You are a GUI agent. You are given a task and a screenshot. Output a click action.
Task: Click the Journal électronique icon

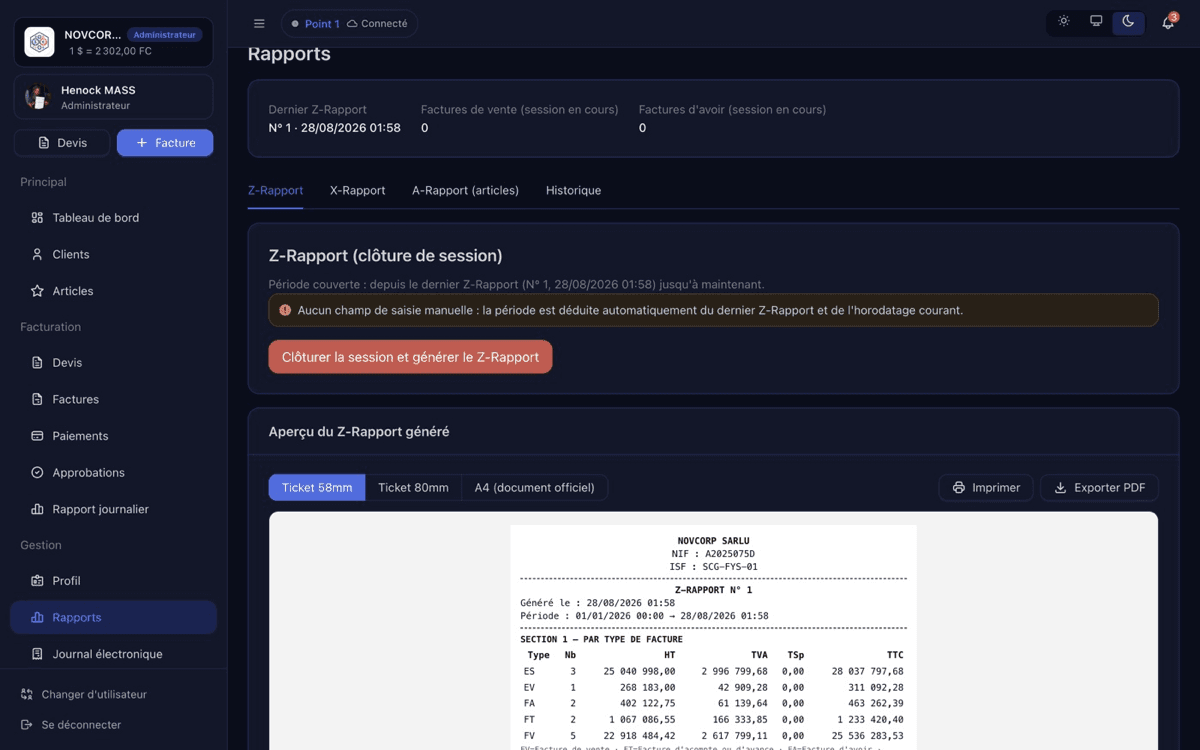[37, 654]
